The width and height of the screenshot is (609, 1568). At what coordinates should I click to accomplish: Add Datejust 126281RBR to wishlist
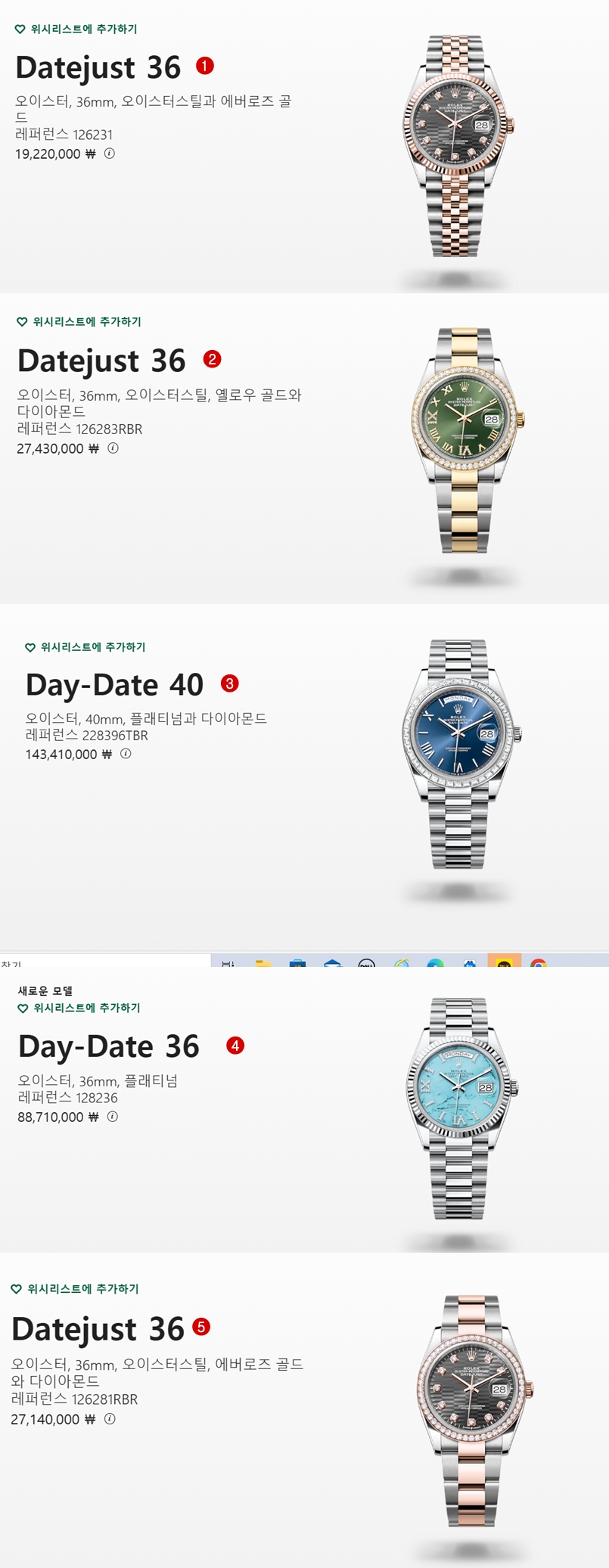pos(75,1289)
